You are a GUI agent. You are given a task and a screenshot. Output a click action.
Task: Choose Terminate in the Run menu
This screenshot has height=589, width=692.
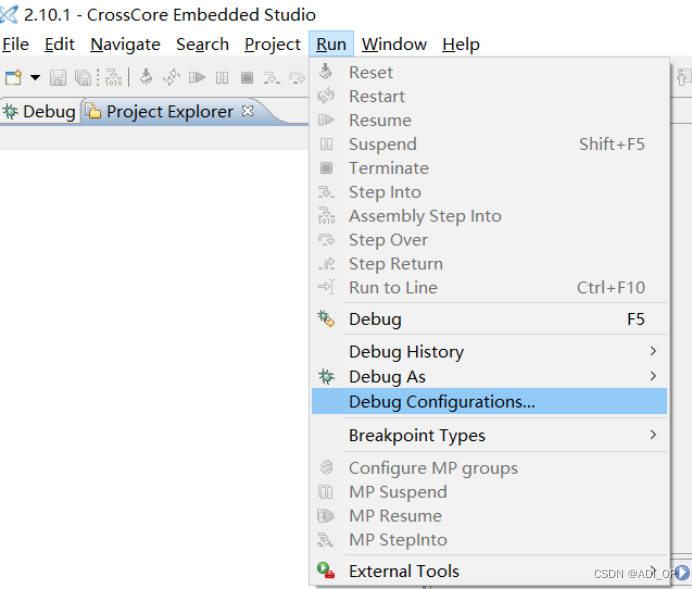point(489,168)
